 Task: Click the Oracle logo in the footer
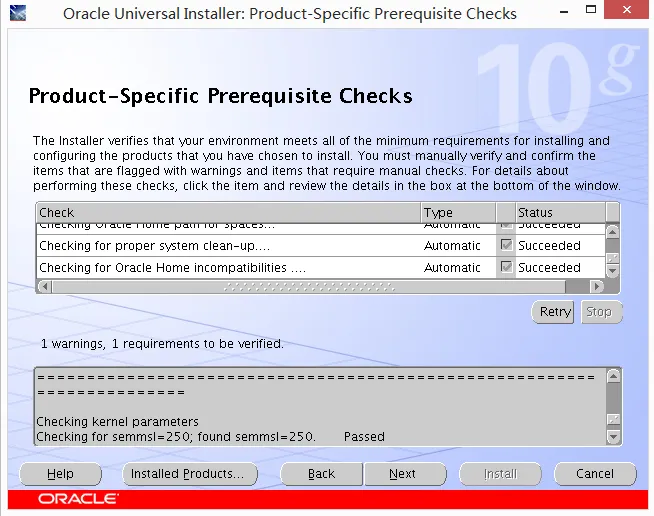(x=78, y=498)
